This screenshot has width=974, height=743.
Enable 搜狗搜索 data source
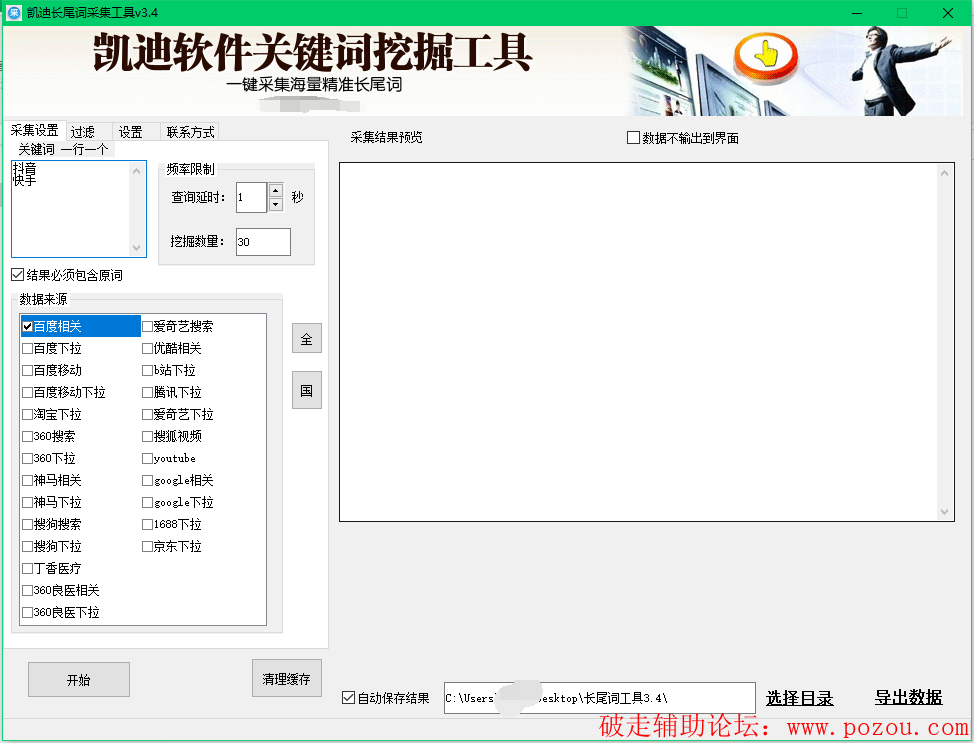[x=27, y=524]
